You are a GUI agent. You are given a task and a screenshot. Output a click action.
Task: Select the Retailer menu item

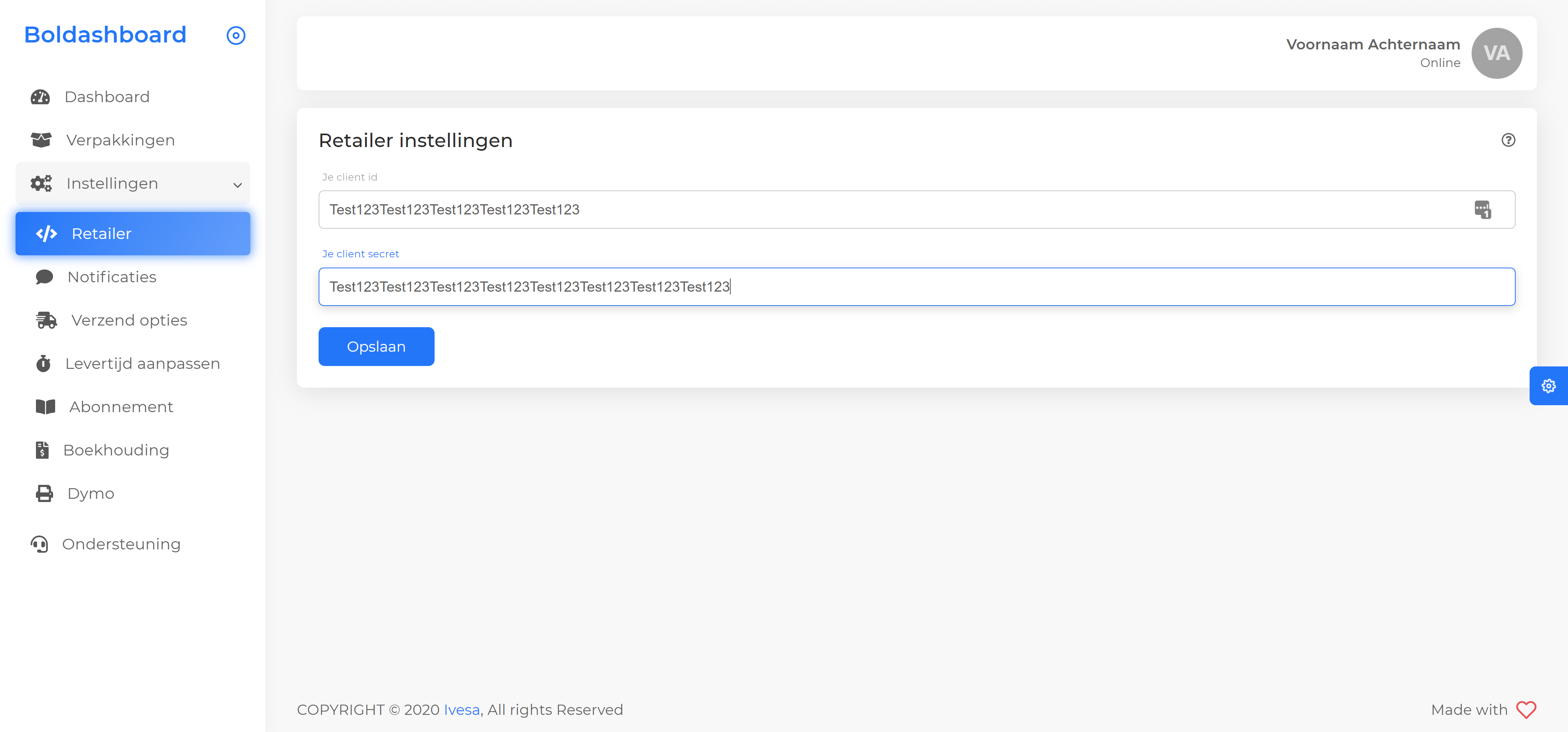tap(133, 234)
